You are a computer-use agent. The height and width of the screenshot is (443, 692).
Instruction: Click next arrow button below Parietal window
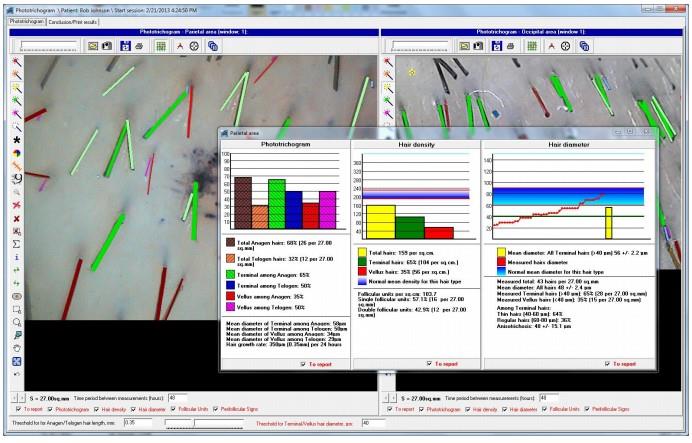(x=22, y=398)
